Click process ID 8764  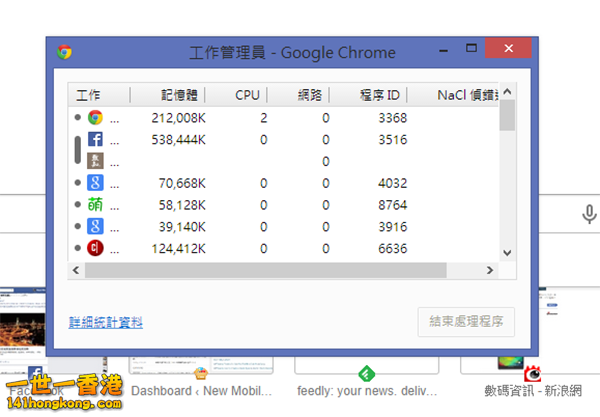pos(393,205)
